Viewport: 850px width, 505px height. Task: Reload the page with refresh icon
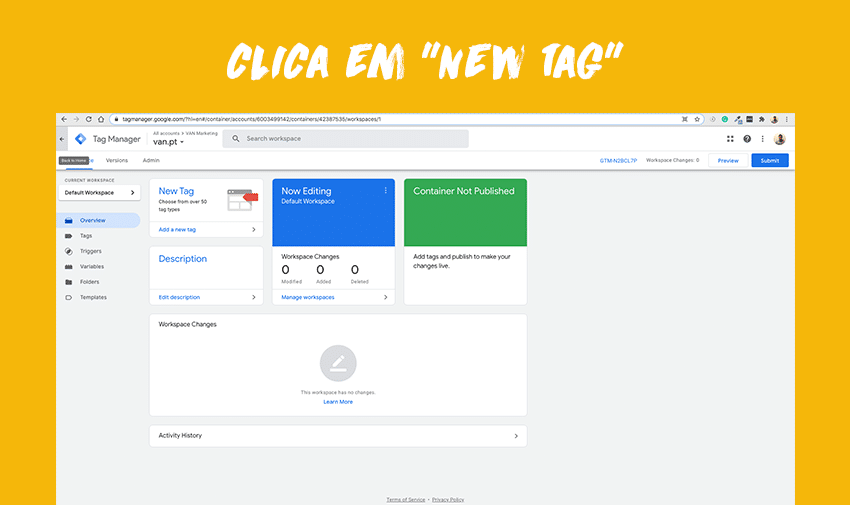[89, 119]
